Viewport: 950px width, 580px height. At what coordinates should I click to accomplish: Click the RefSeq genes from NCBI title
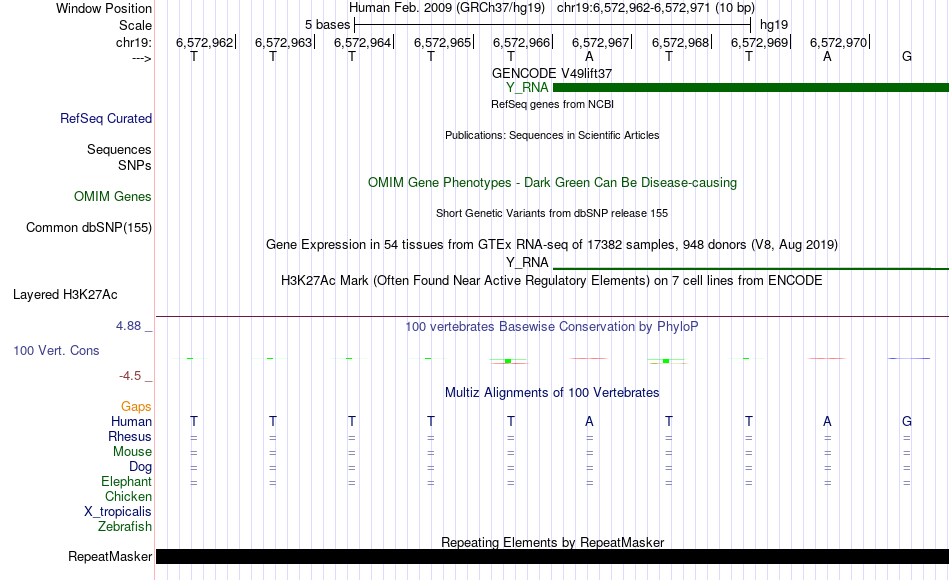tap(553, 104)
